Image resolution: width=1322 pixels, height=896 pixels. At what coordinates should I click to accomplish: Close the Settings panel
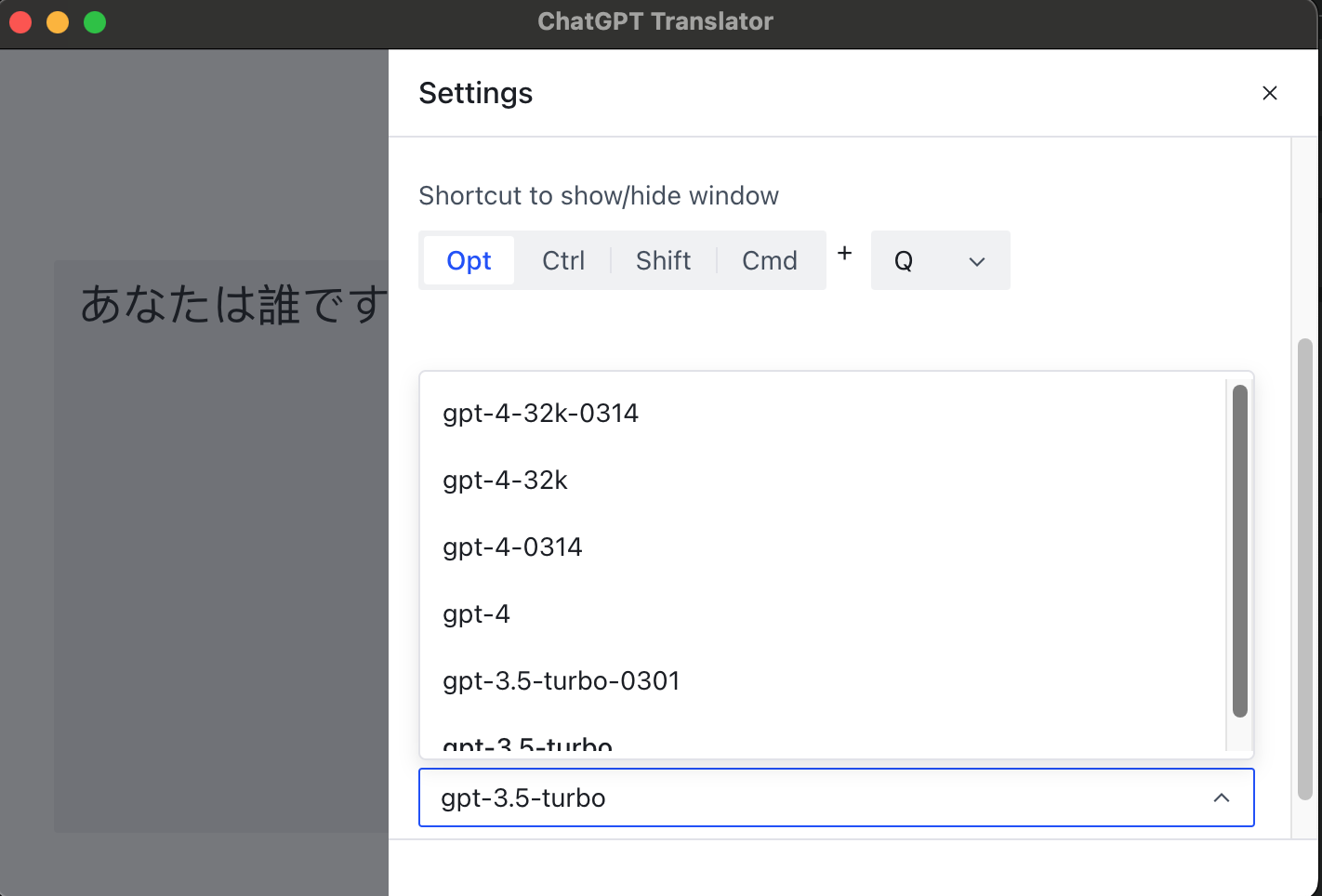click(x=1270, y=93)
